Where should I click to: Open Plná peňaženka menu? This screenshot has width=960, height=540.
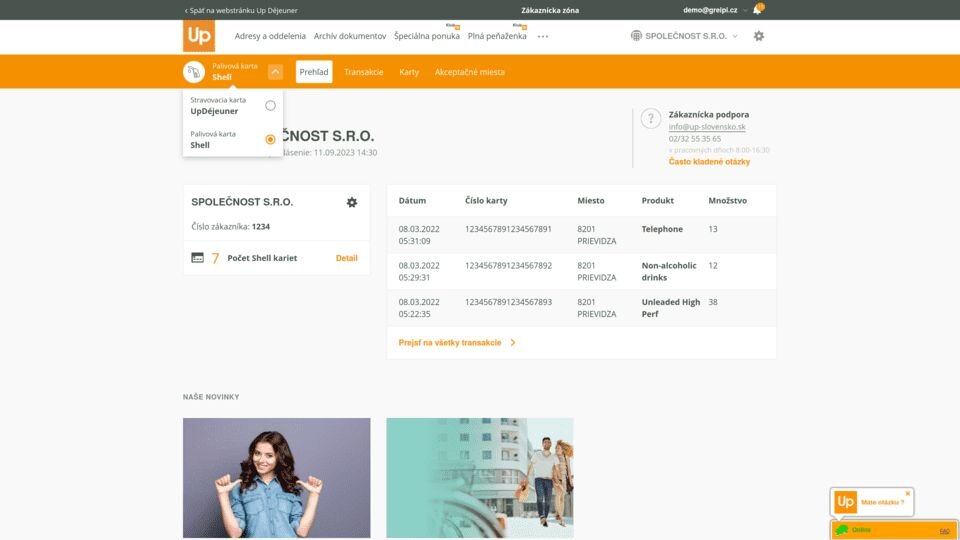497,36
